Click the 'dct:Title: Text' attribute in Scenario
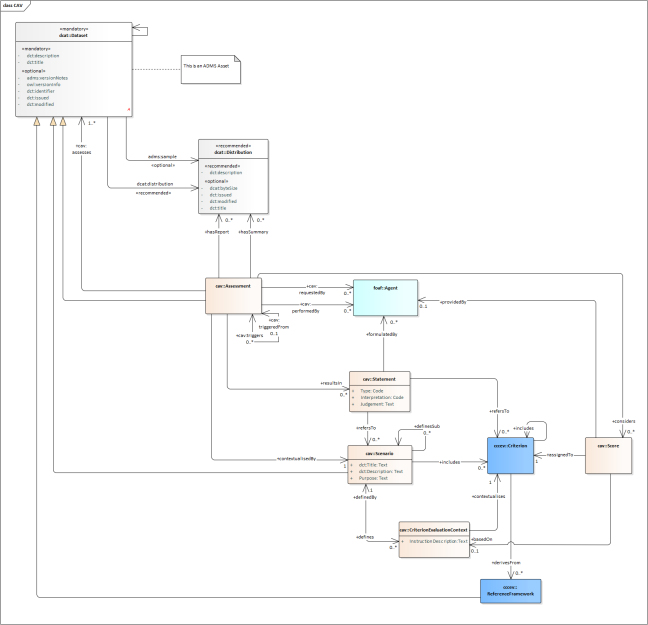648x625 pixels. [x=373, y=465]
